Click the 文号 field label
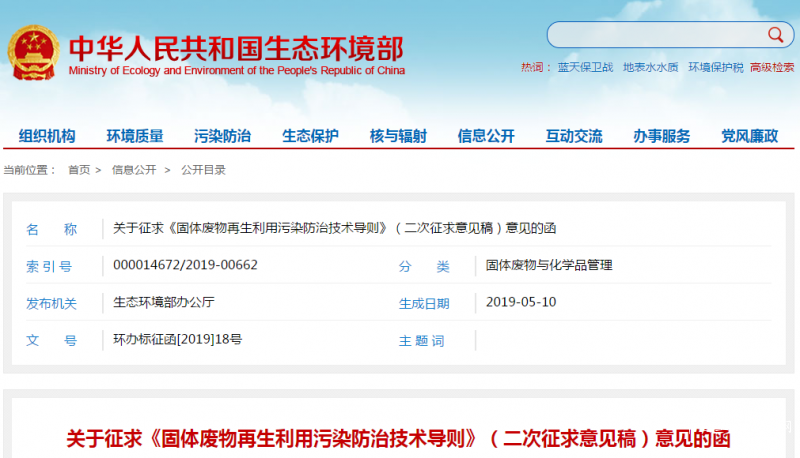This screenshot has width=800, height=458. click(x=51, y=340)
